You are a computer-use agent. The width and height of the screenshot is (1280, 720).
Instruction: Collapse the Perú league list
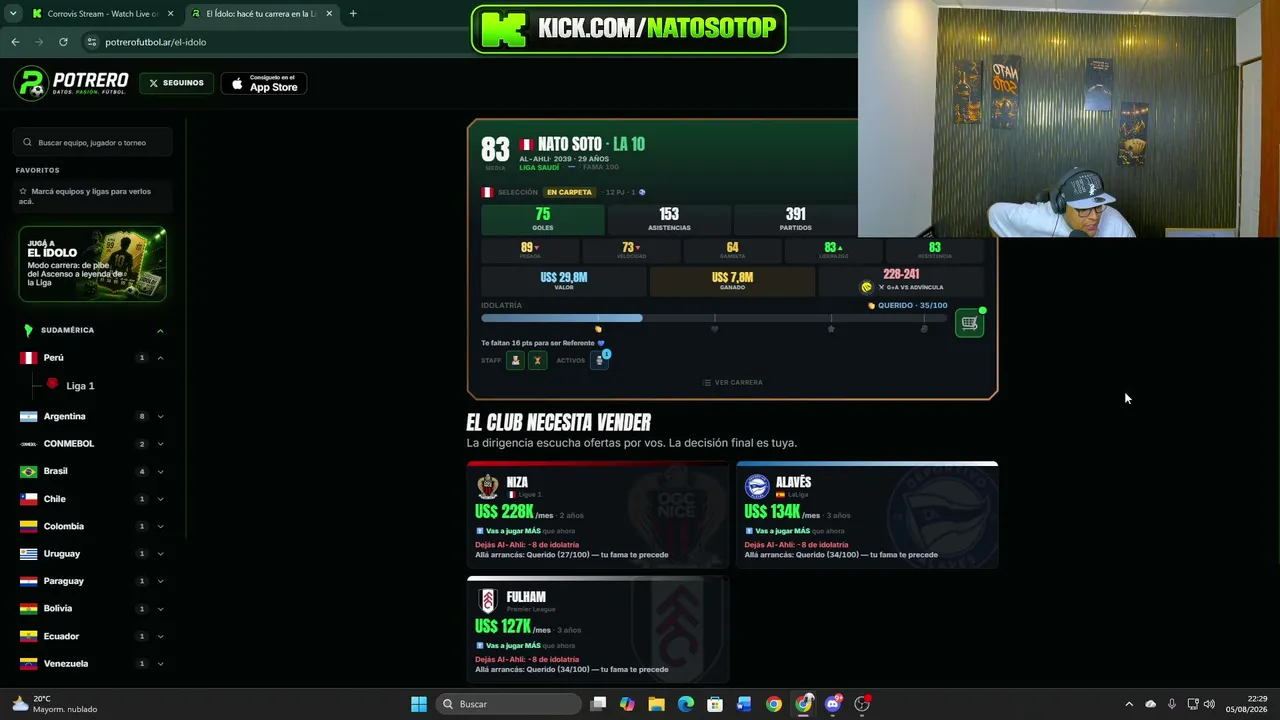coord(160,358)
